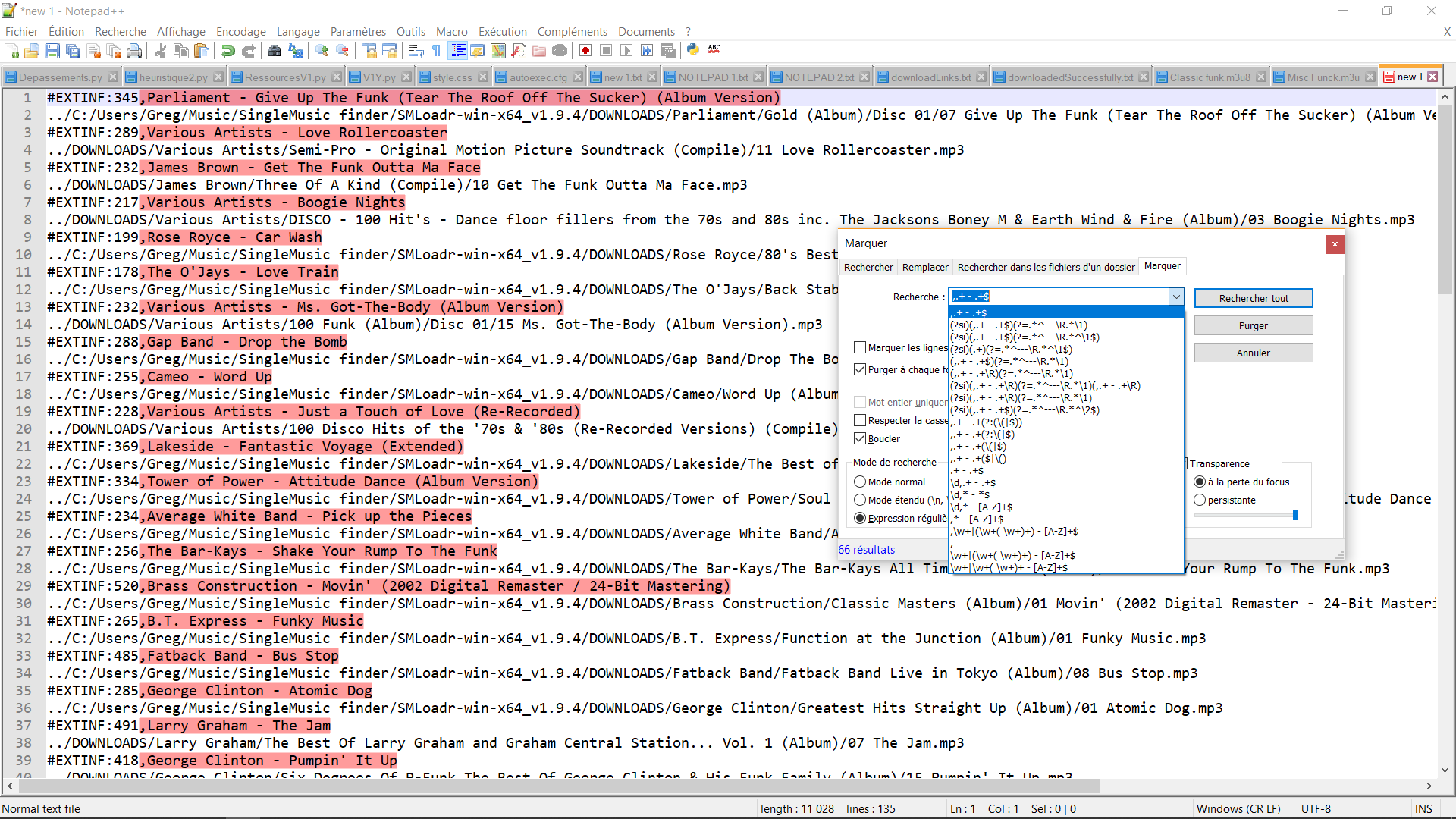Undo the last action with the green arrow
Viewport: 1456px width, 819px height.
click(x=227, y=51)
